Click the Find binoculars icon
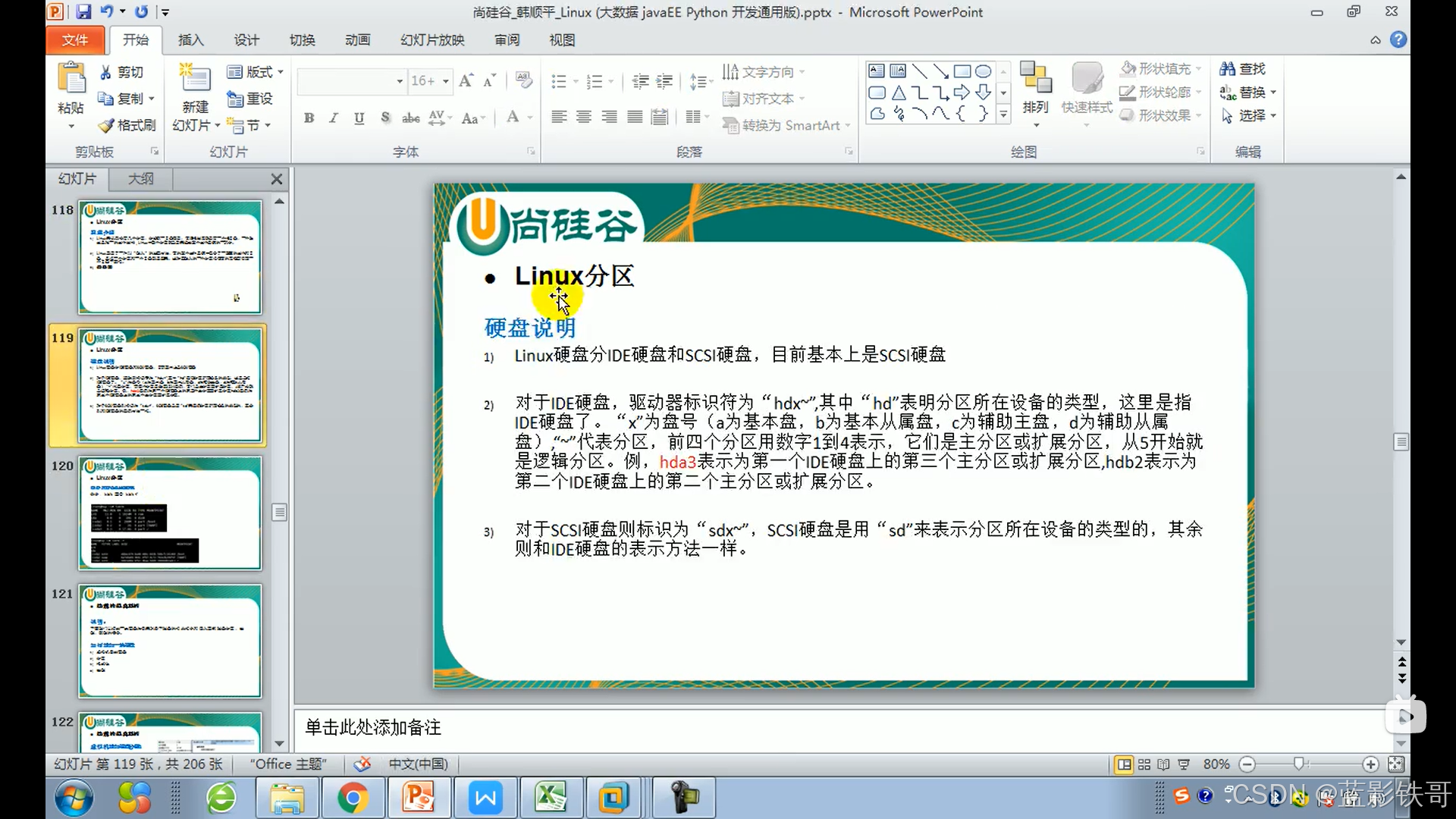Screen dimensions: 1456x819 (1227, 69)
